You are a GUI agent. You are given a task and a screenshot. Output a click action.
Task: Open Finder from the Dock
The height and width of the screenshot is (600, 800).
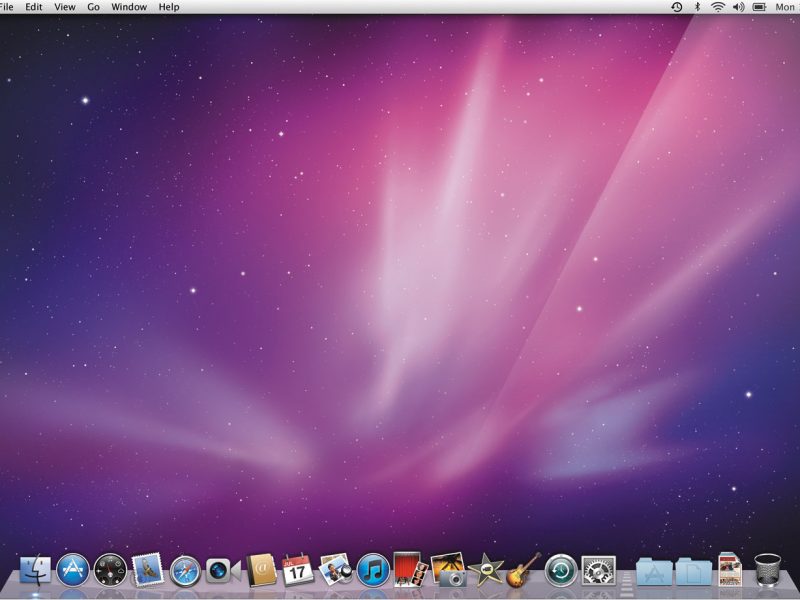pyautogui.click(x=35, y=571)
